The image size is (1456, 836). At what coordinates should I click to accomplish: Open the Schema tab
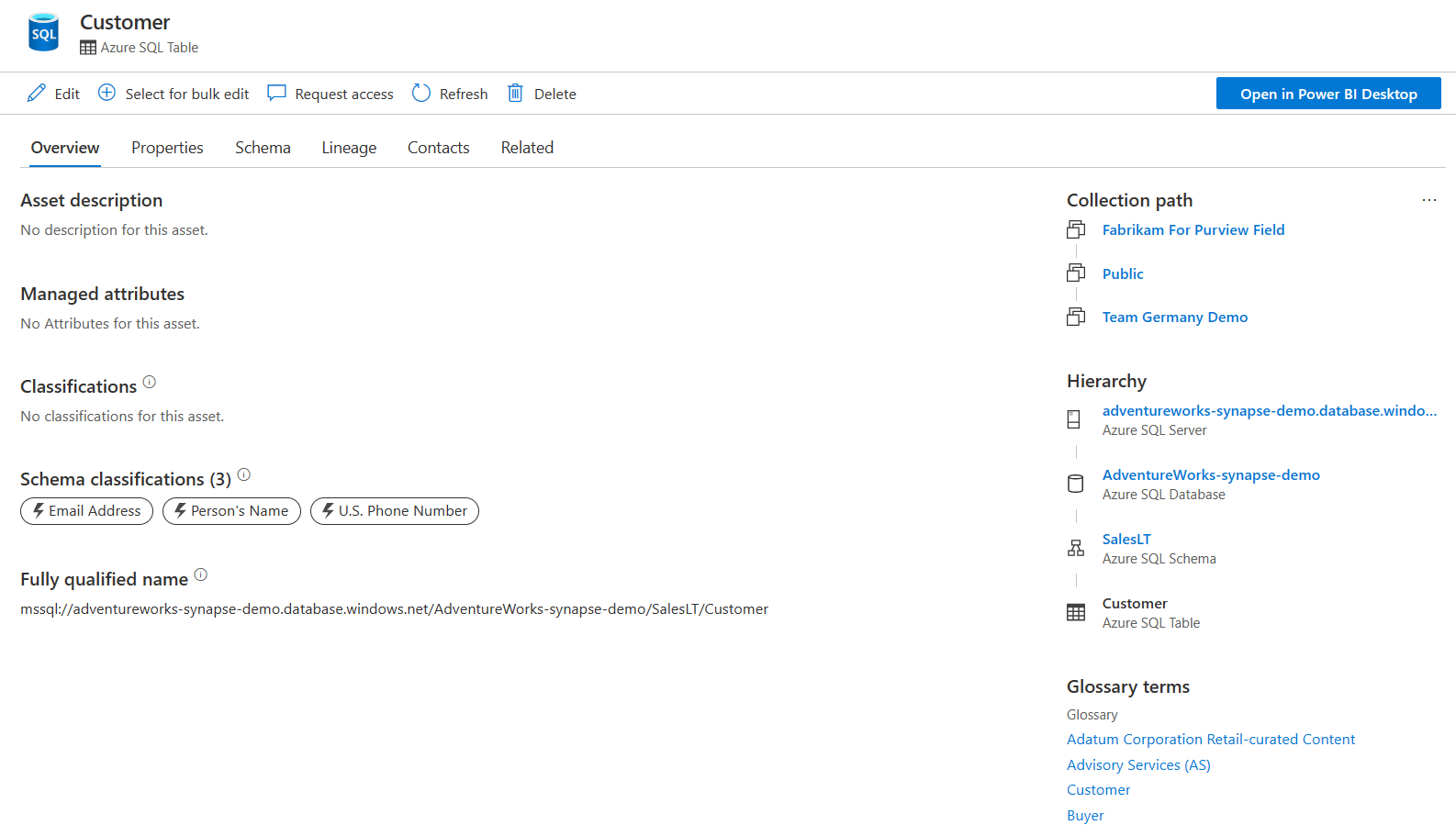[263, 148]
